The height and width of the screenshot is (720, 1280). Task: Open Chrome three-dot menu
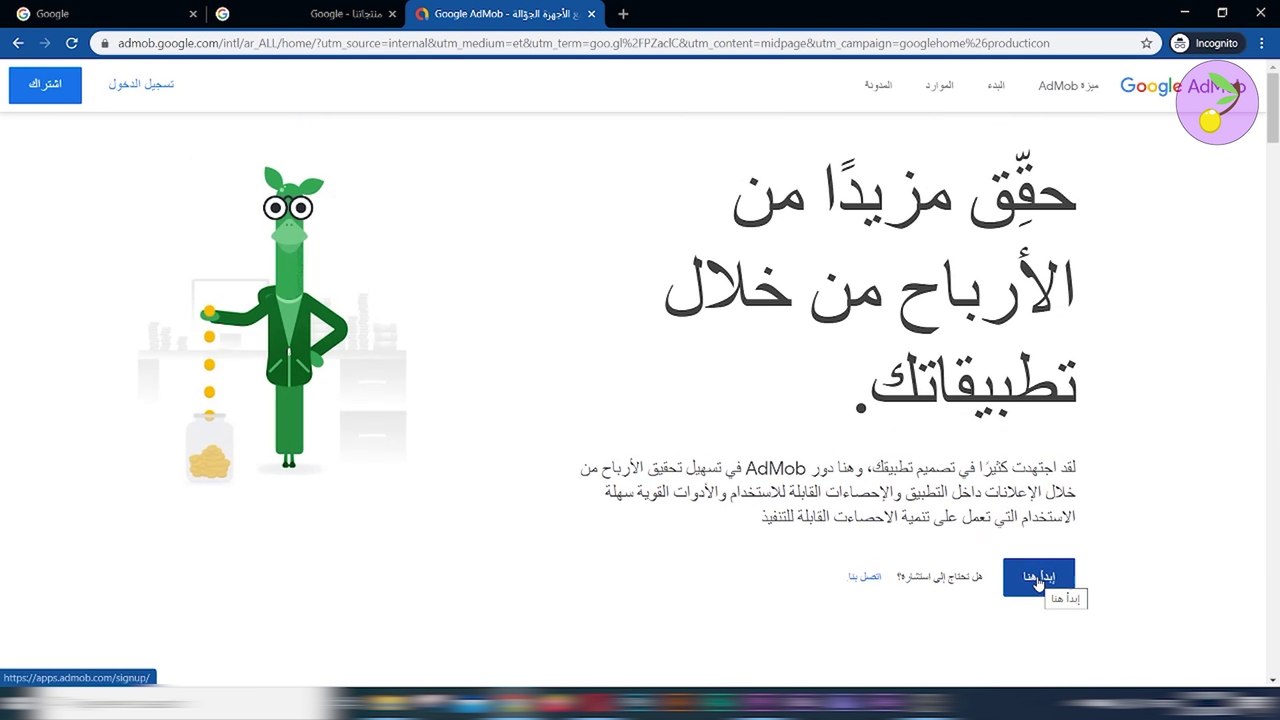click(x=1262, y=43)
